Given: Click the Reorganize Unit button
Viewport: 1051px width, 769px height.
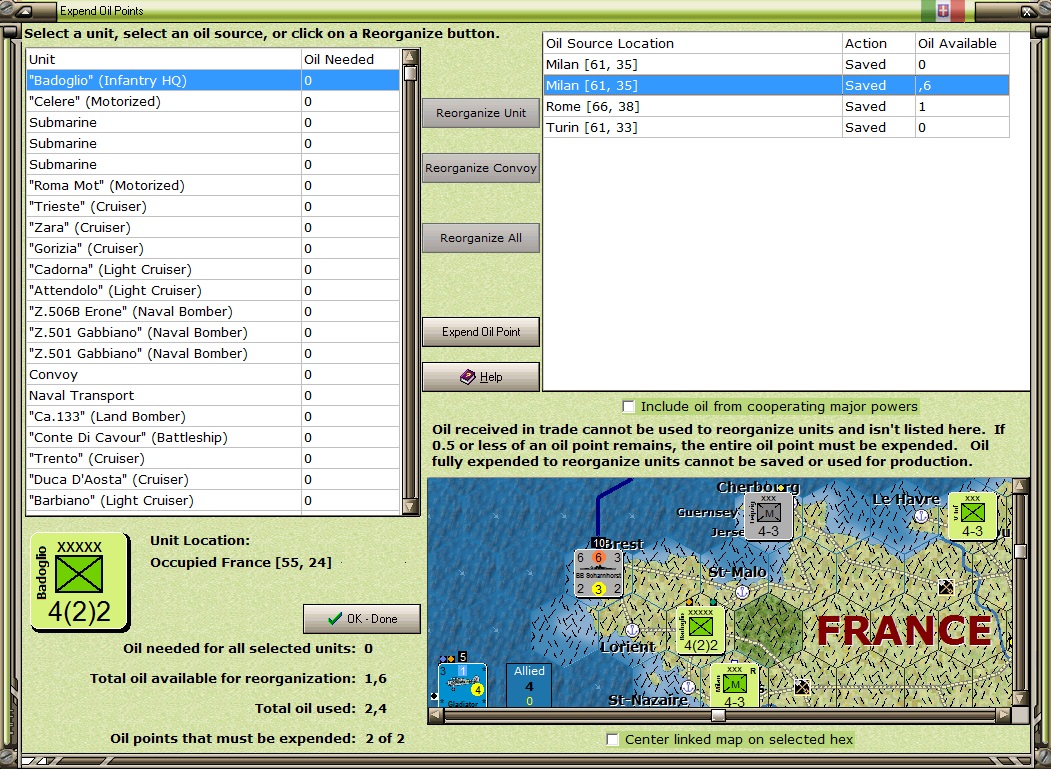Looking at the screenshot, I should tap(481, 113).
